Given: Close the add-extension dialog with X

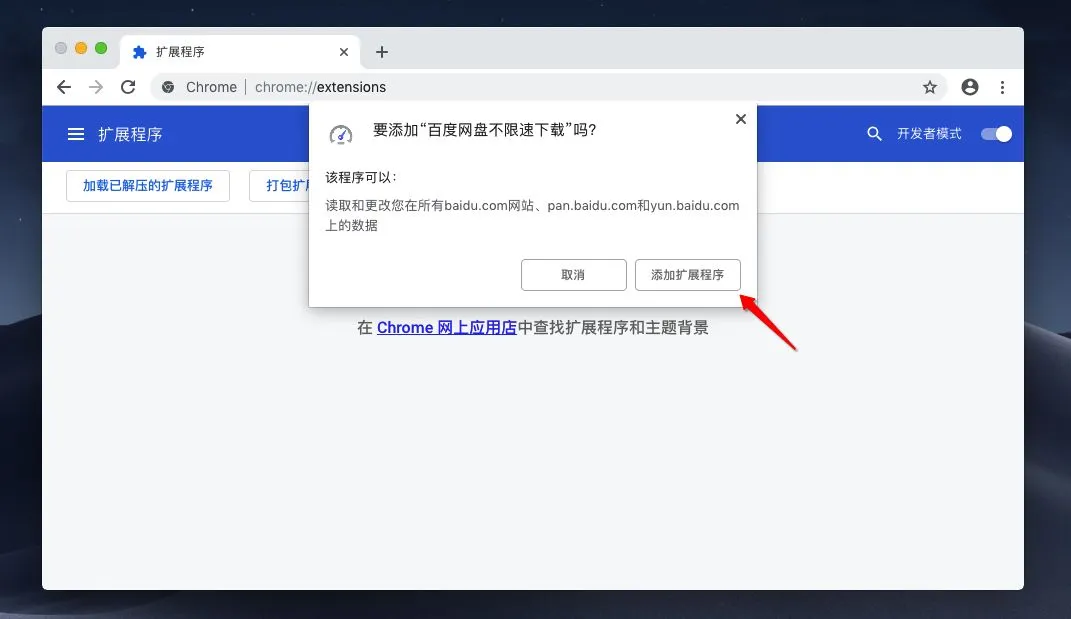Looking at the screenshot, I should point(740,119).
